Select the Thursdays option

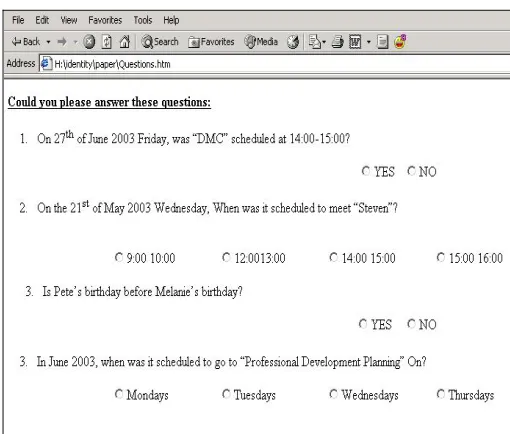(x=441, y=394)
